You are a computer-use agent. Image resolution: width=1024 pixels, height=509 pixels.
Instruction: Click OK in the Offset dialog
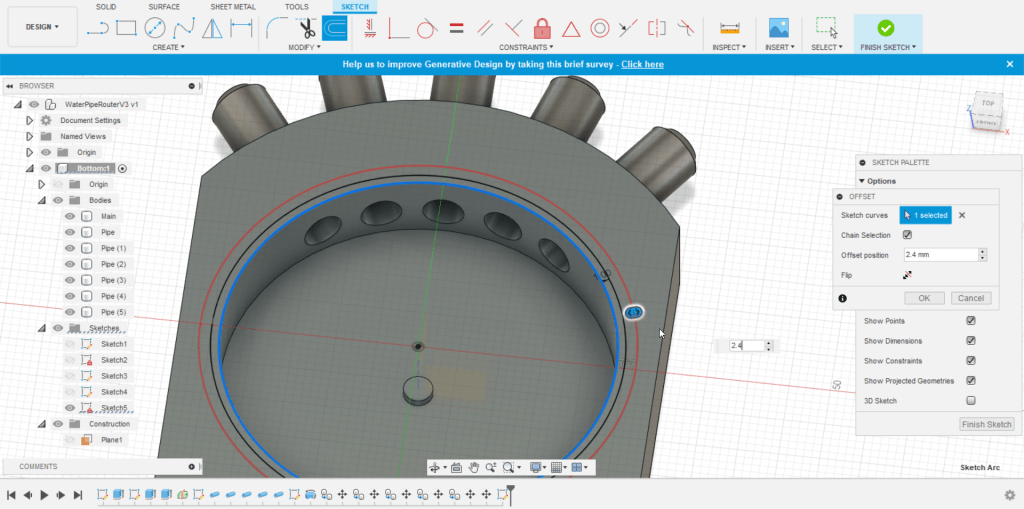[x=923, y=298]
